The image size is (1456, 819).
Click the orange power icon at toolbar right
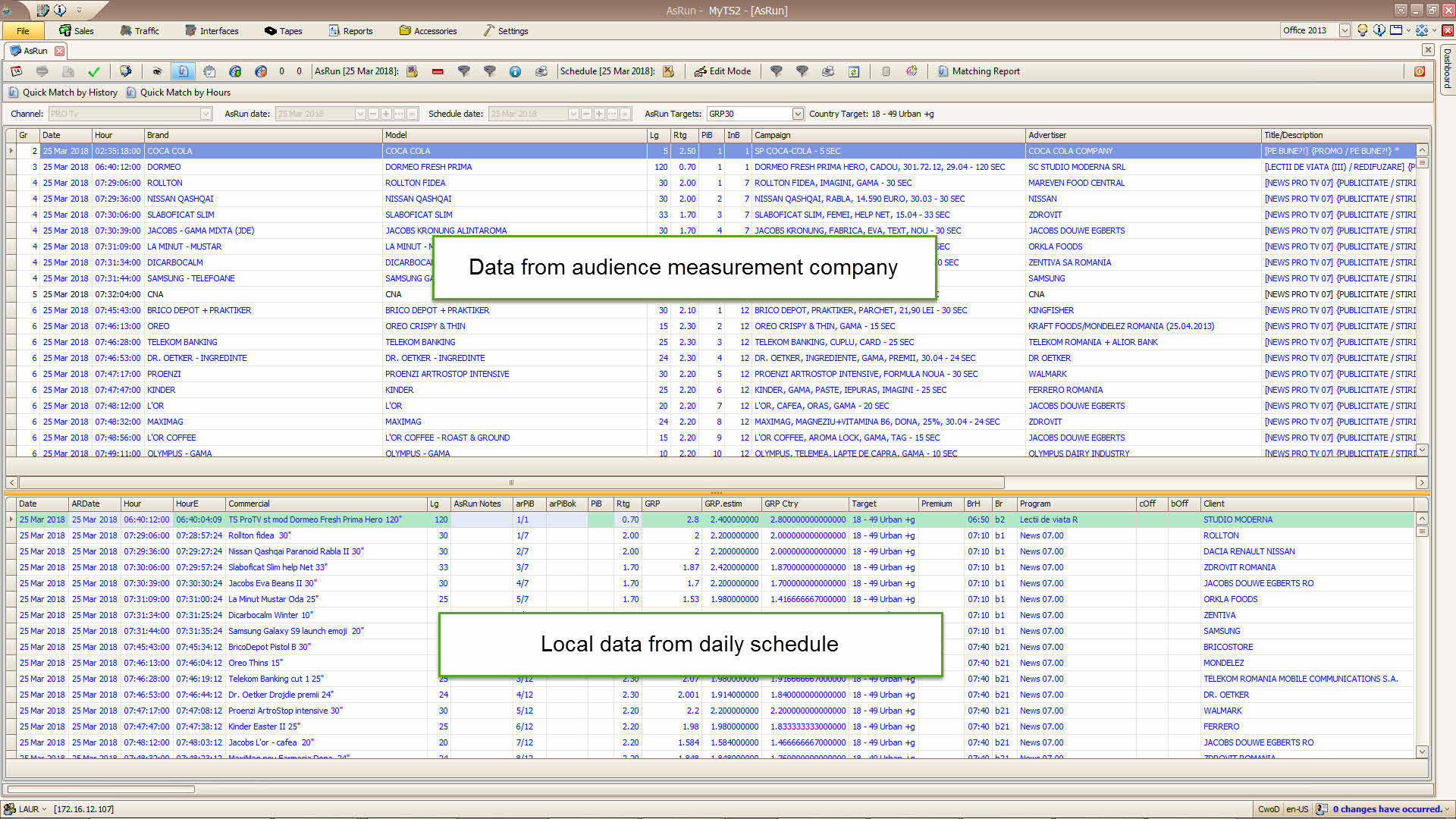point(1419,71)
